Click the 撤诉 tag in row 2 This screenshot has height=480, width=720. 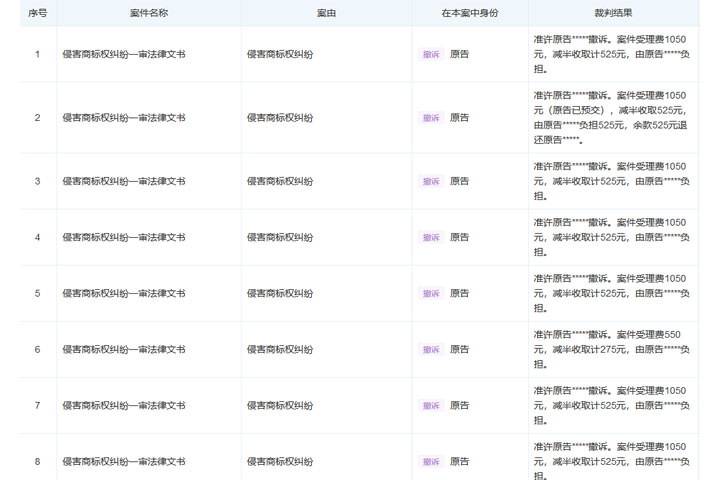click(431, 118)
